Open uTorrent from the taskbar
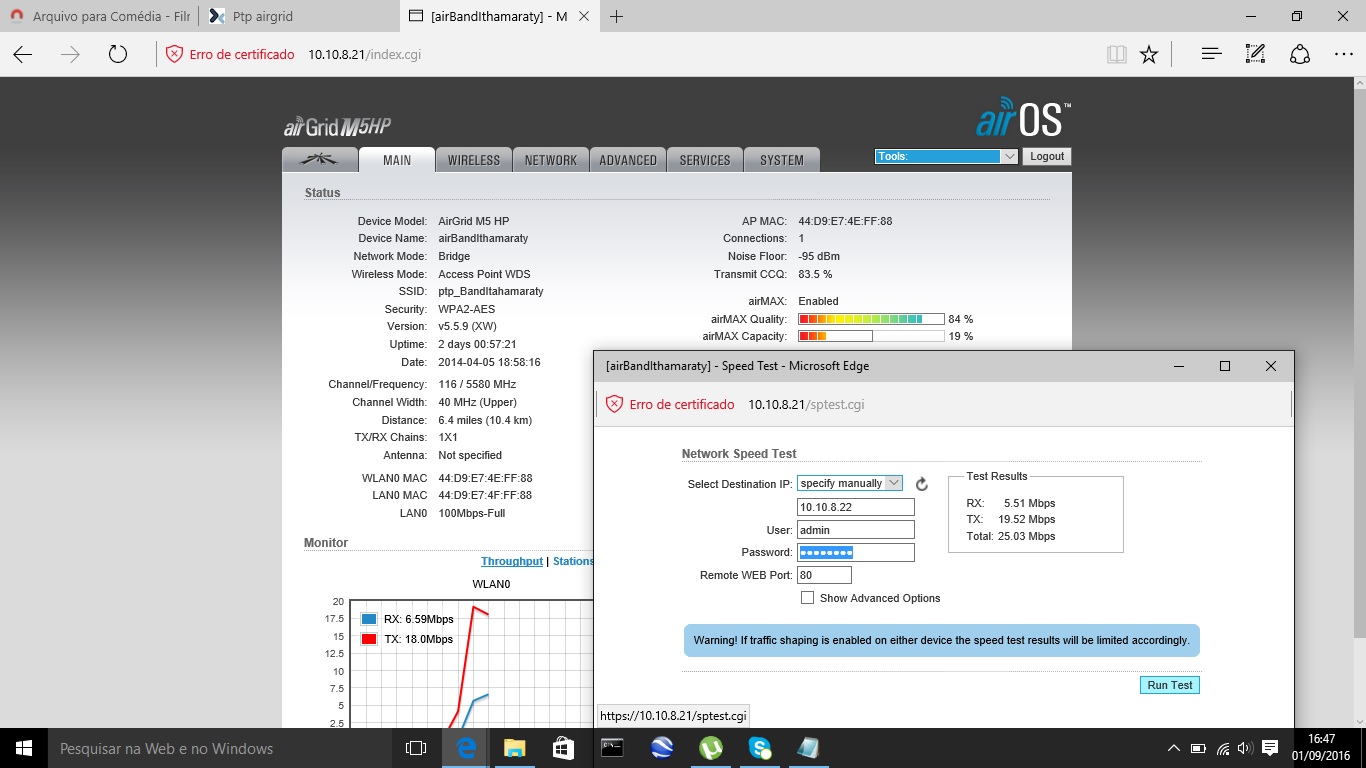The height and width of the screenshot is (768, 1366). [x=710, y=748]
